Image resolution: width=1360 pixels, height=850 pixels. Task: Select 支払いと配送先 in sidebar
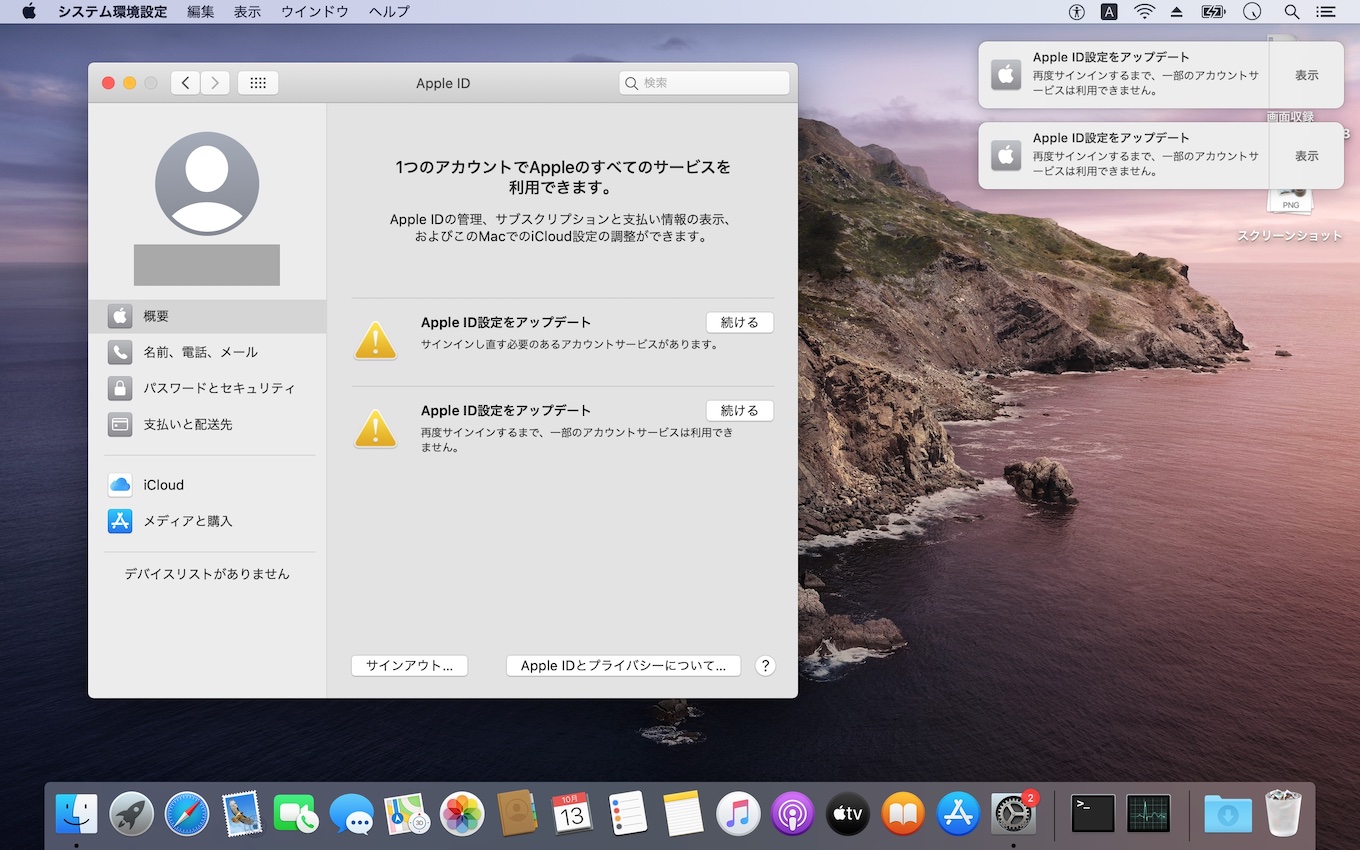pyautogui.click(x=207, y=424)
